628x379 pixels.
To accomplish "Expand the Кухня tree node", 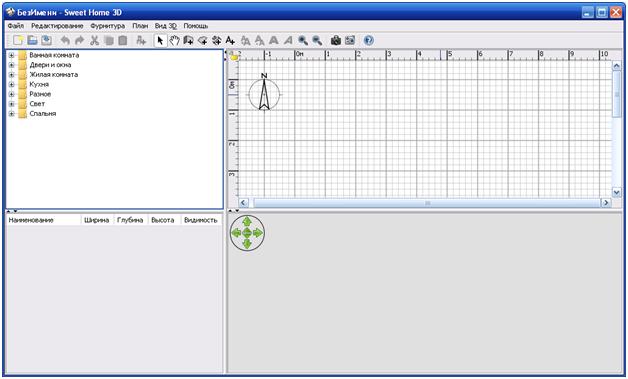I will (x=11, y=85).
